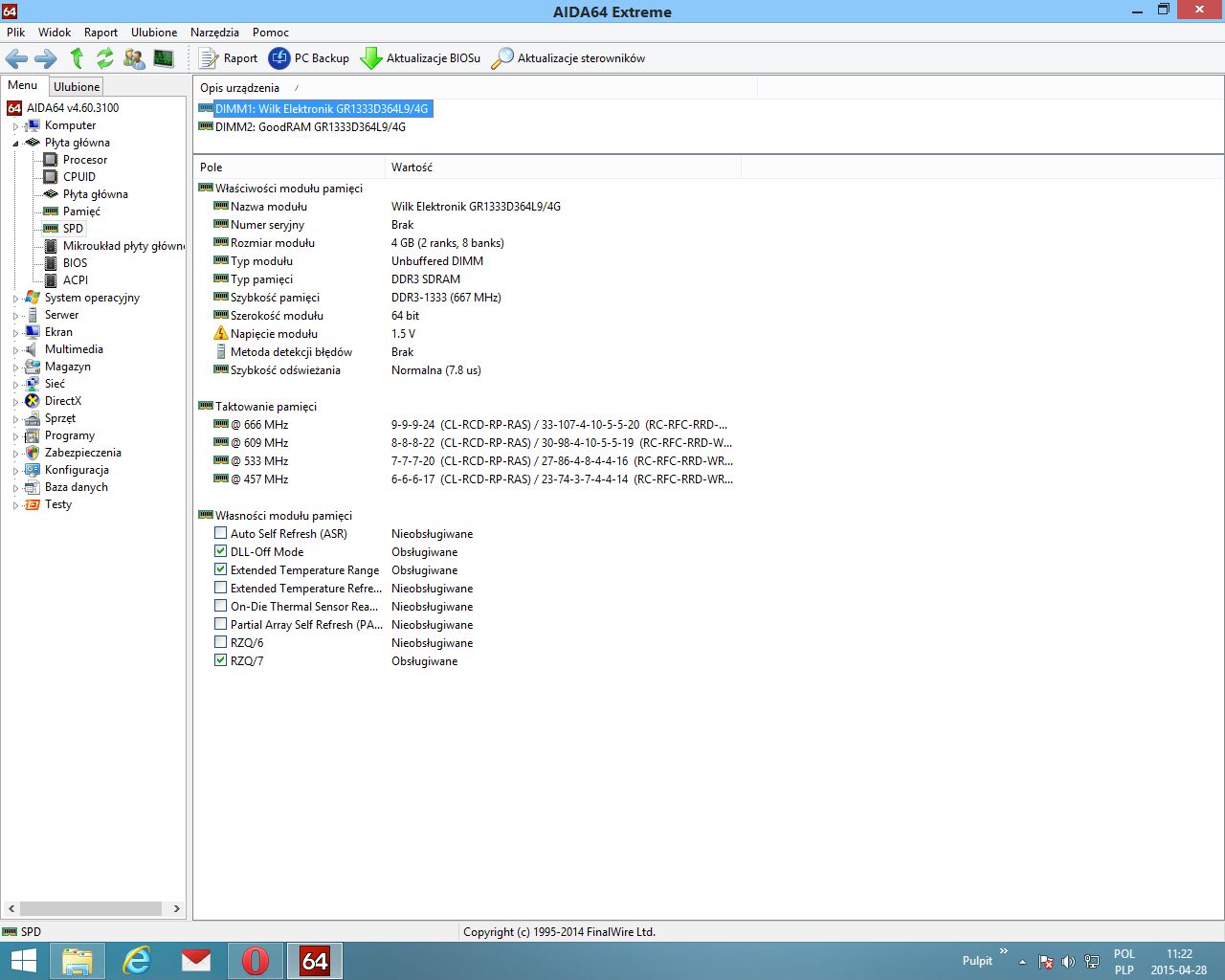Toggle the RZQ/7 checkbox

click(221, 660)
